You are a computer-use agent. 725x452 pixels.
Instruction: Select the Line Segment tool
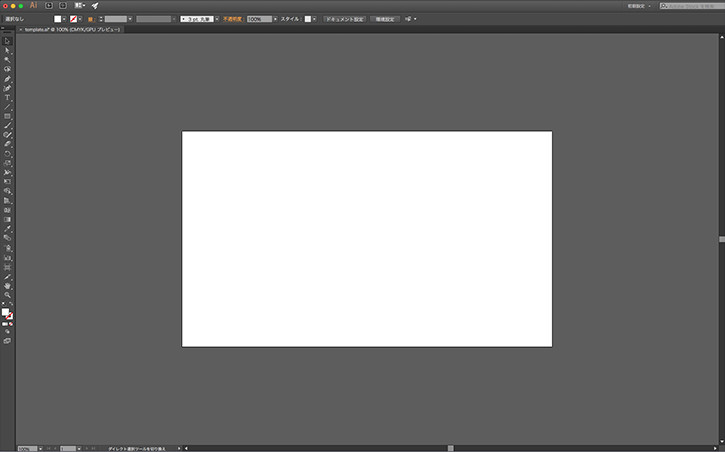(x=7, y=107)
